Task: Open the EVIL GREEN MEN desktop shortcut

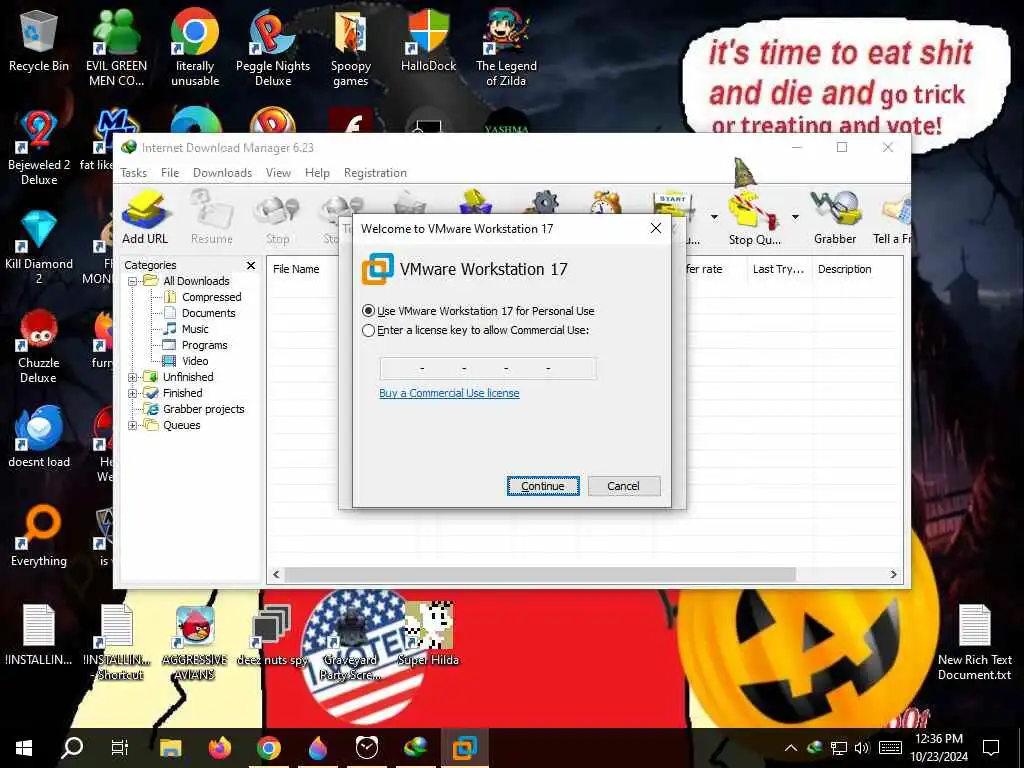Action: (x=116, y=47)
